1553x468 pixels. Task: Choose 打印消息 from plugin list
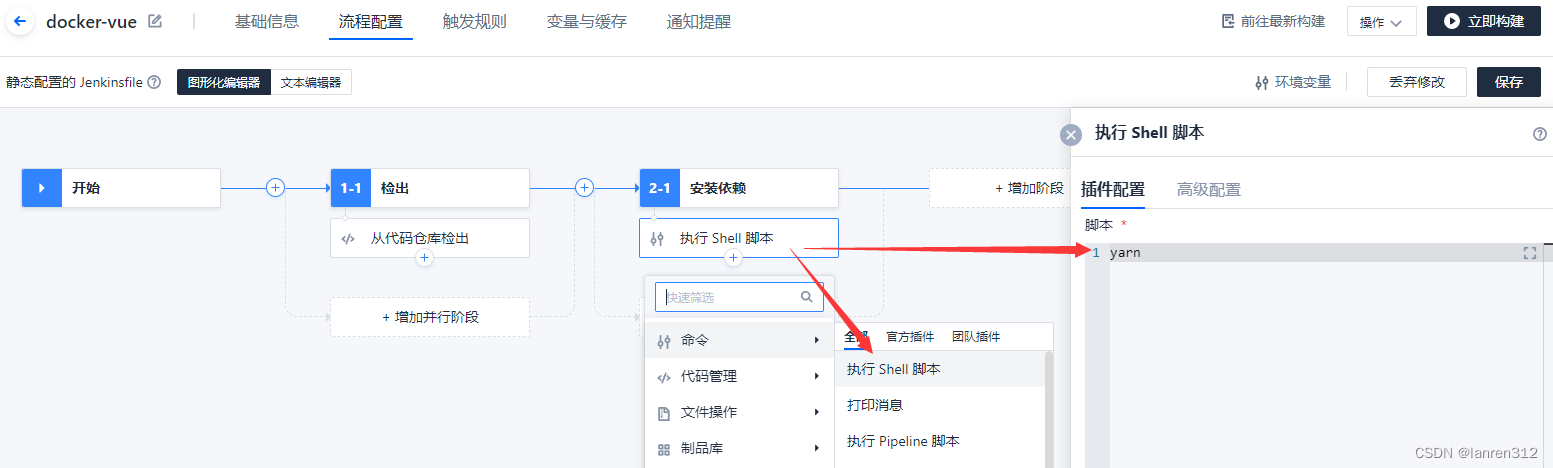click(x=940, y=405)
